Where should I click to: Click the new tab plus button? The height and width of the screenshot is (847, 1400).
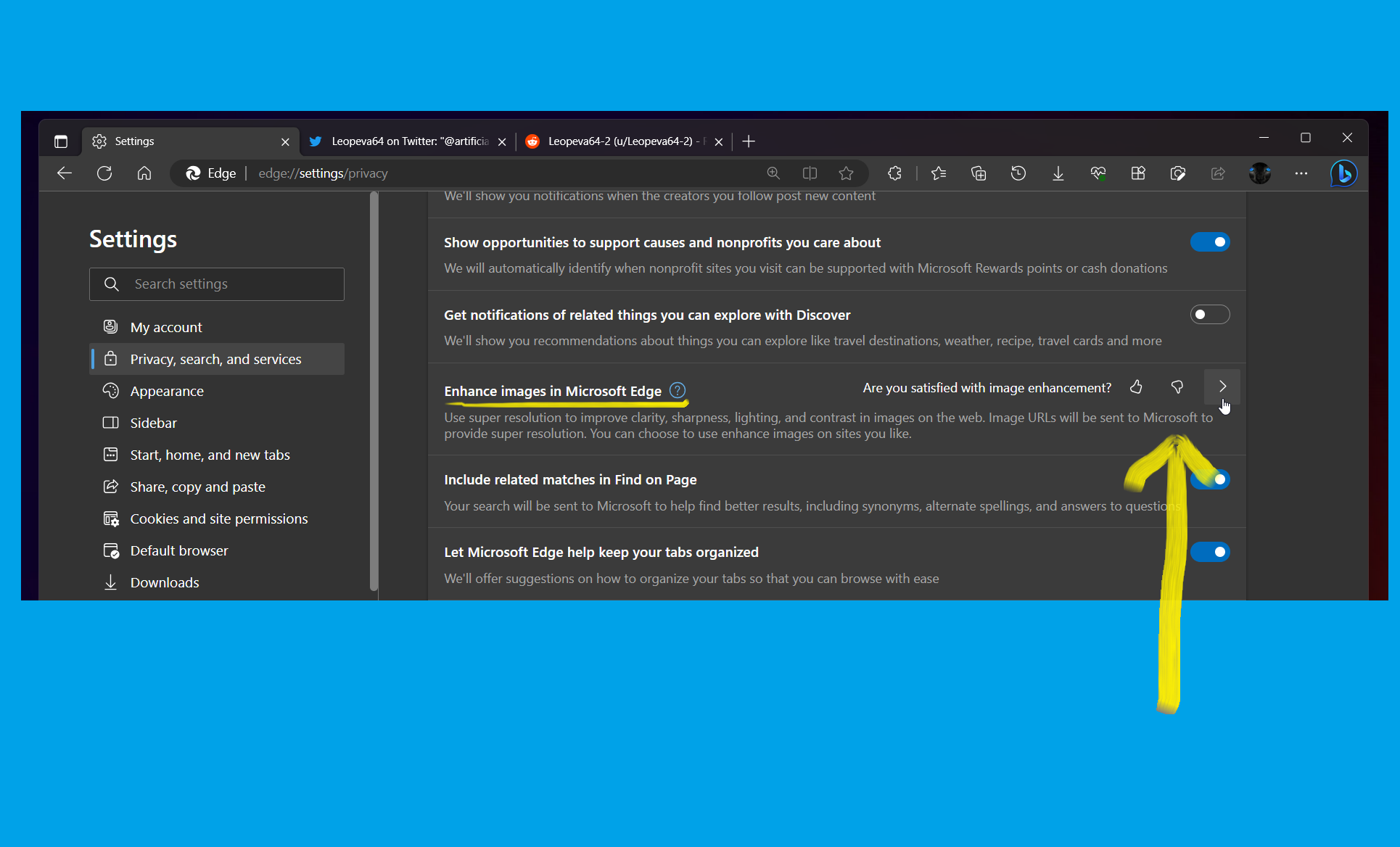tap(749, 141)
